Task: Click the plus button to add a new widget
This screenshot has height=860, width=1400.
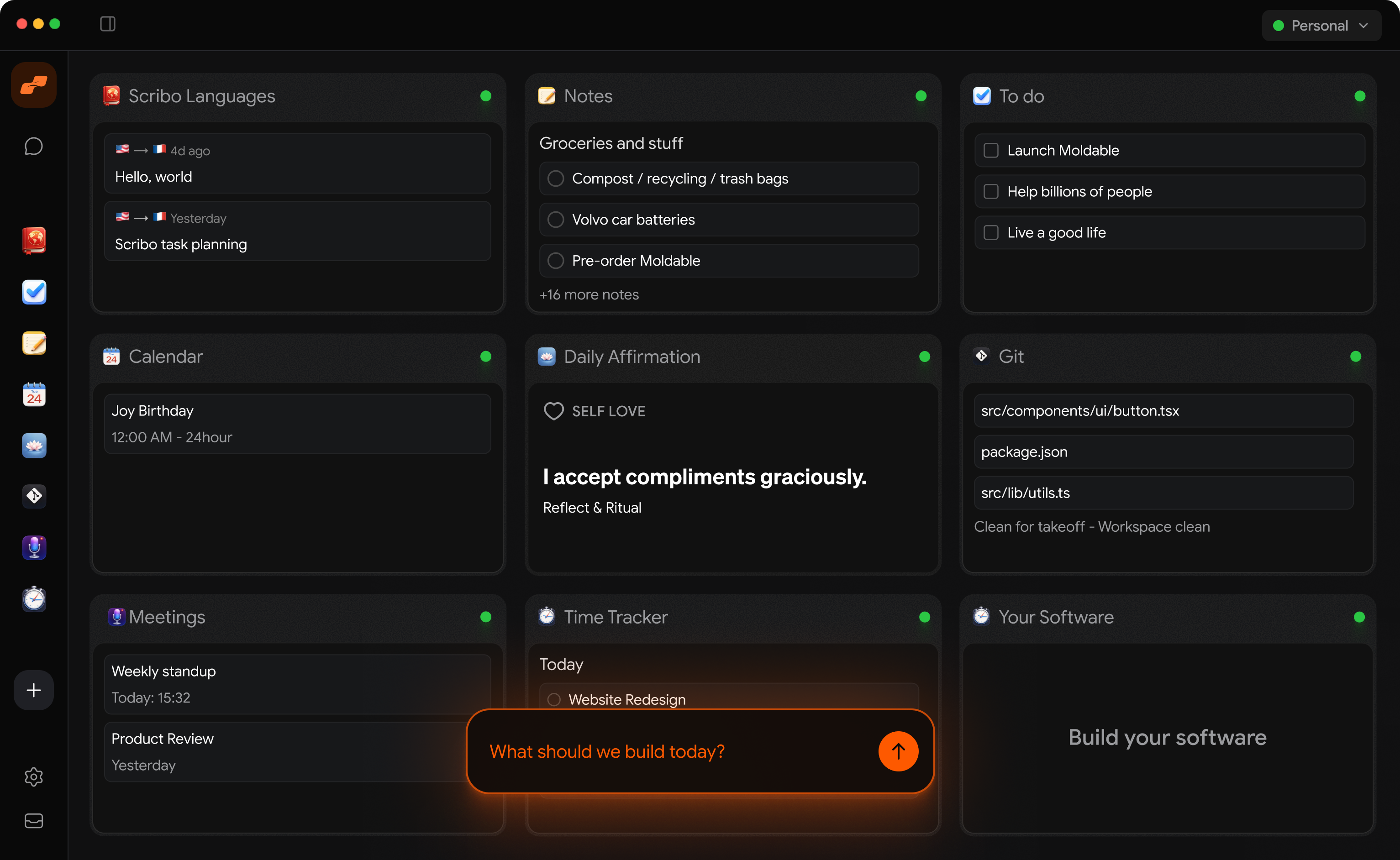Action: click(x=34, y=690)
